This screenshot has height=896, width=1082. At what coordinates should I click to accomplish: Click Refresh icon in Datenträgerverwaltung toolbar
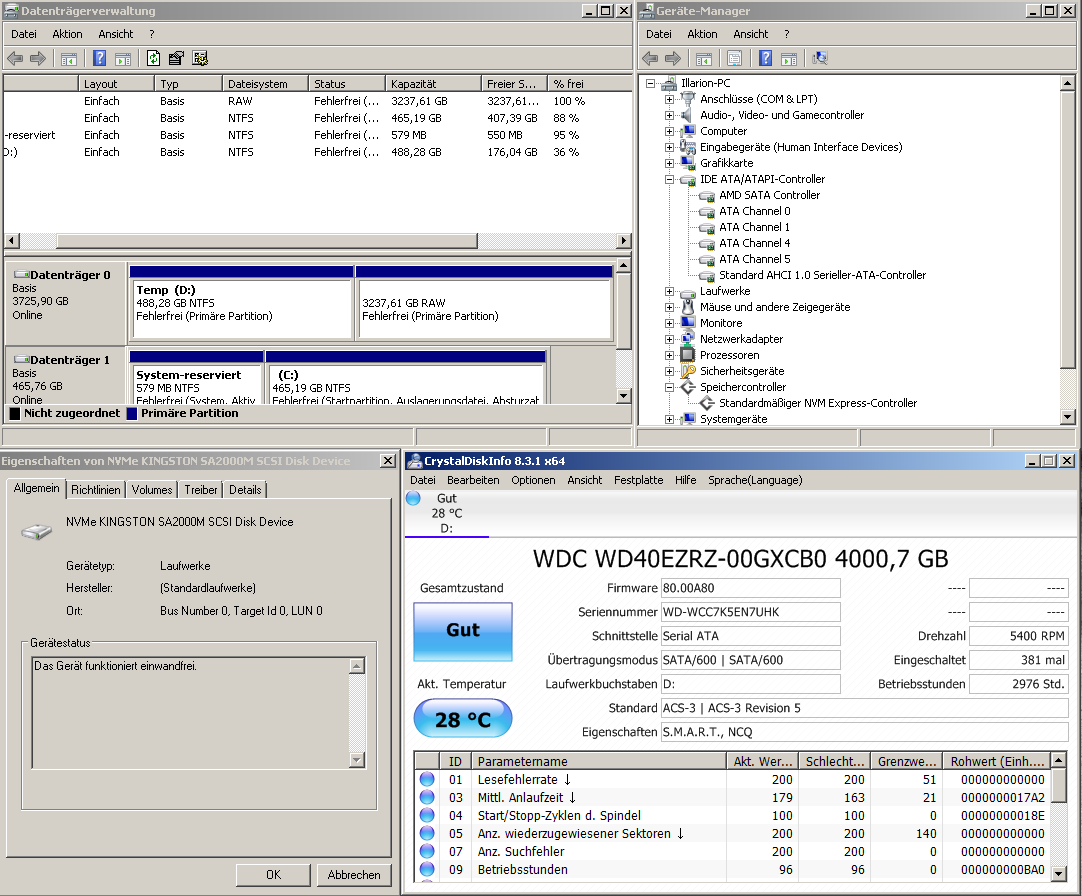(153, 59)
